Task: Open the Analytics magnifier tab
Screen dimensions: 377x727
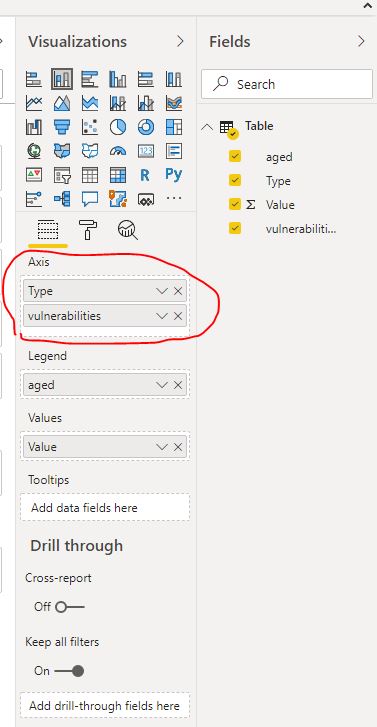Action: click(128, 230)
